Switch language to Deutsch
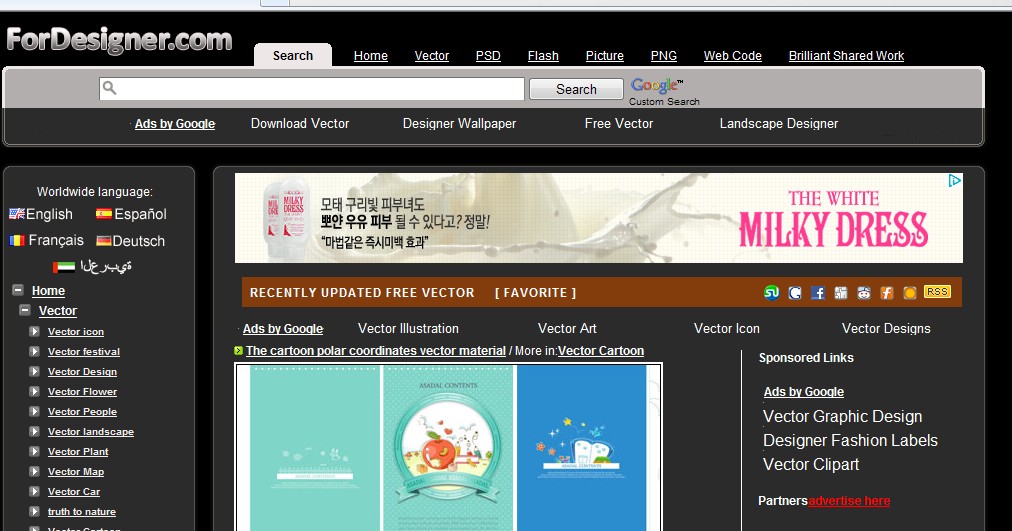The width and height of the screenshot is (1012, 531). pyautogui.click(x=139, y=241)
